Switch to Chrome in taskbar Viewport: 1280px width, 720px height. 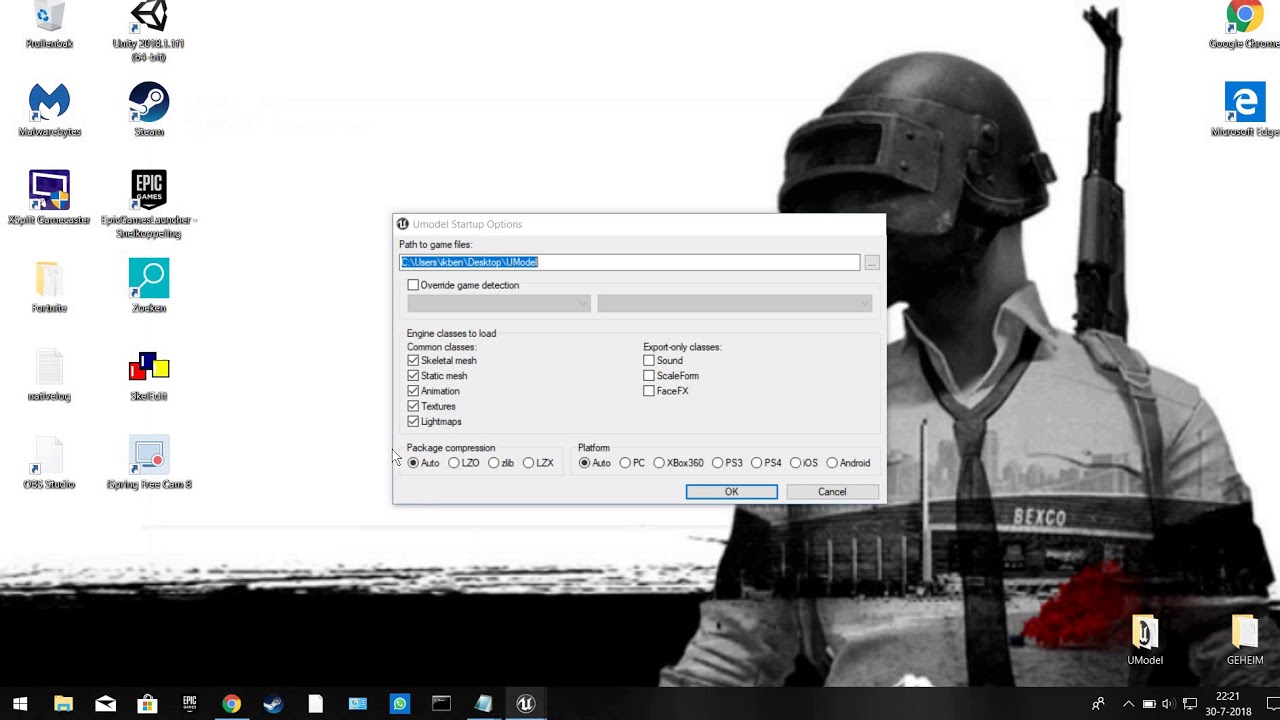231,704
